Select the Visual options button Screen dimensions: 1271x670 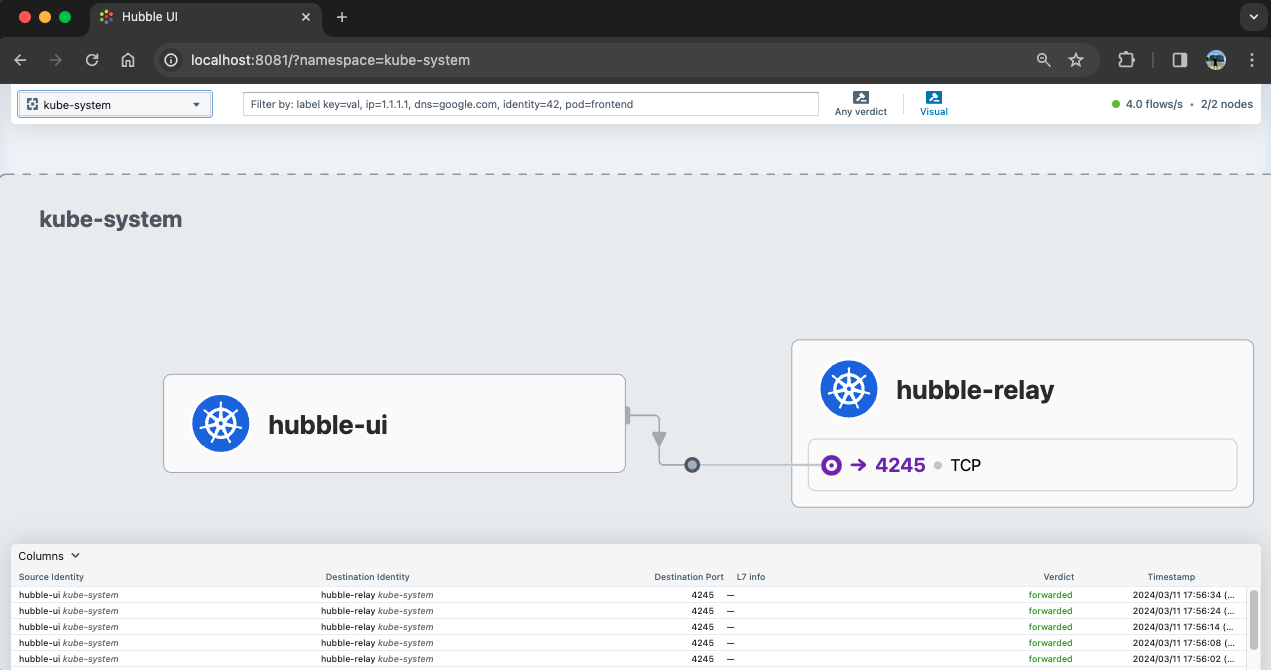click(x=934, y=104)
